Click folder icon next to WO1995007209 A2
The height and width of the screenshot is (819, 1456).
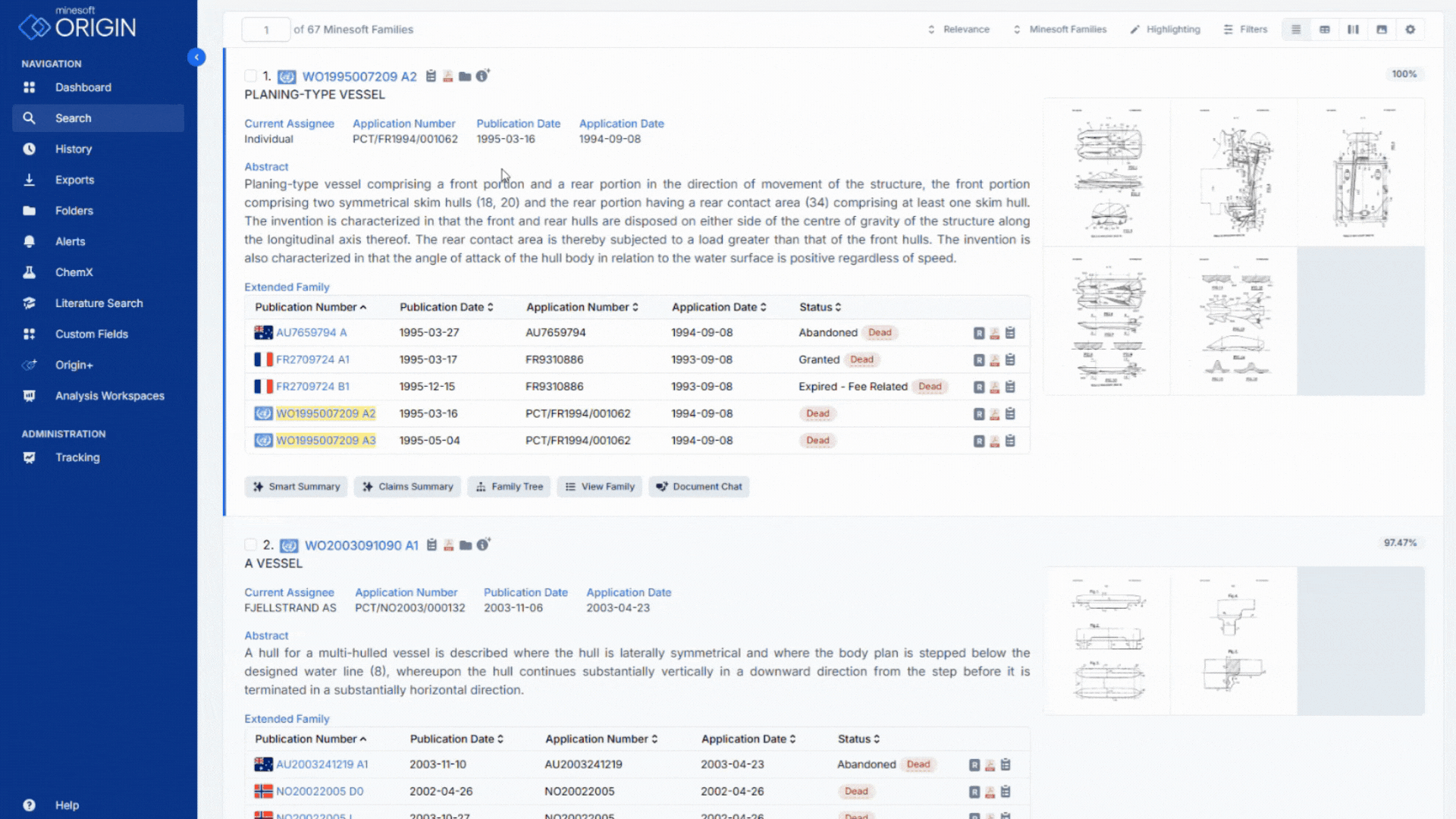[x=465, y=77]
